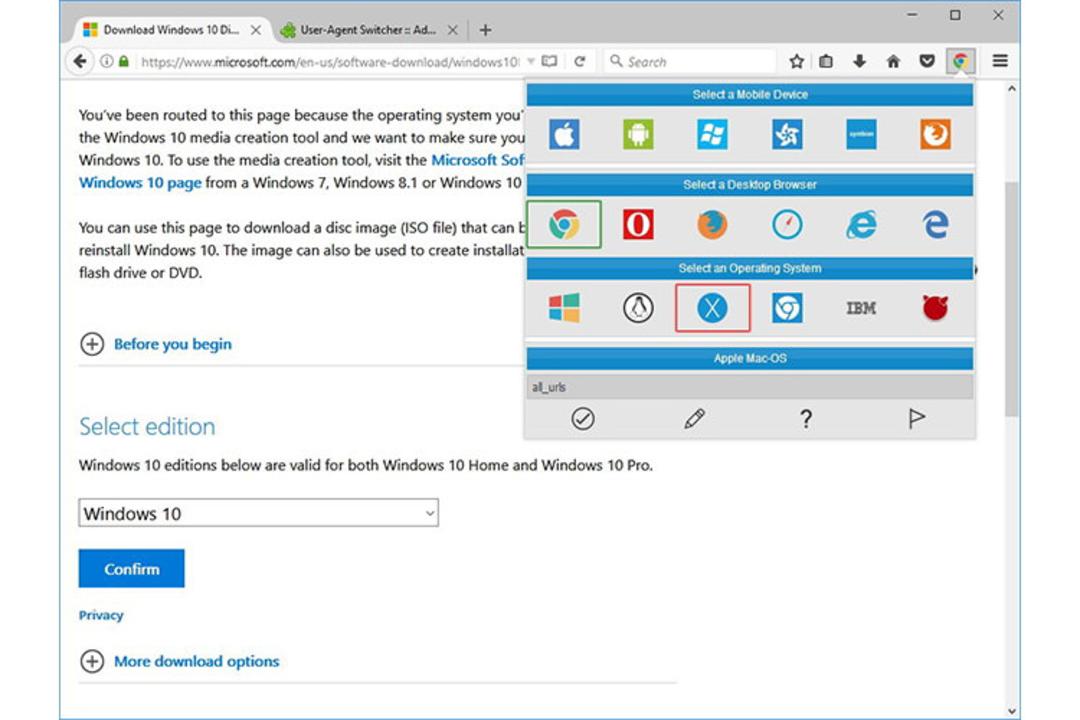This screenshot has height=720, width=1080.
Task: Close the Download Windows 10 tab
Action: 256,30
